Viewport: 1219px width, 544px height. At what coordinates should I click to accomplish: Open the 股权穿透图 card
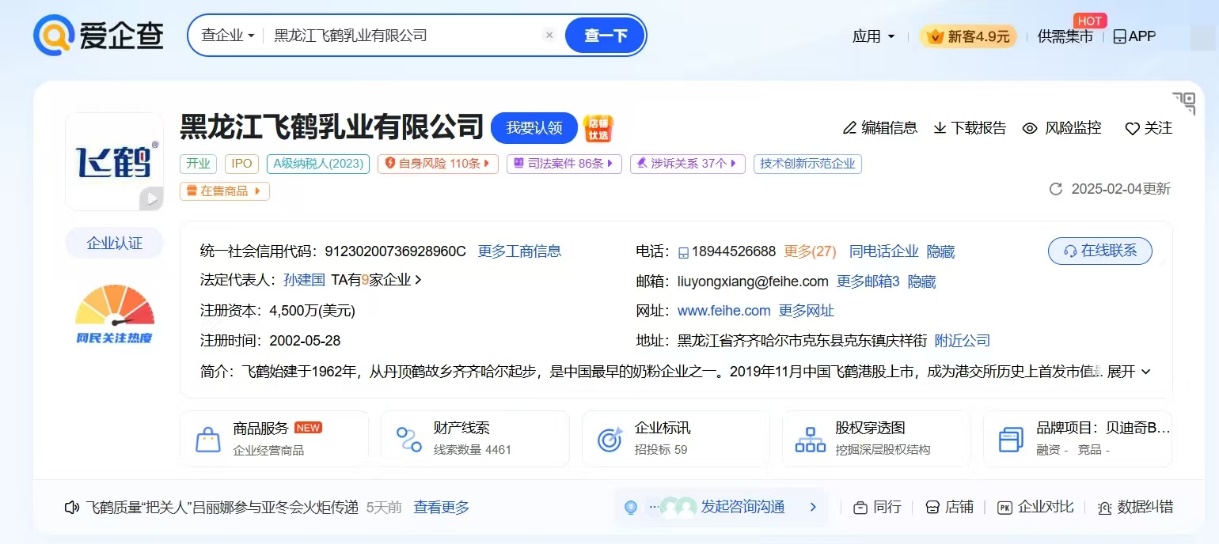(x=875, y=438)
